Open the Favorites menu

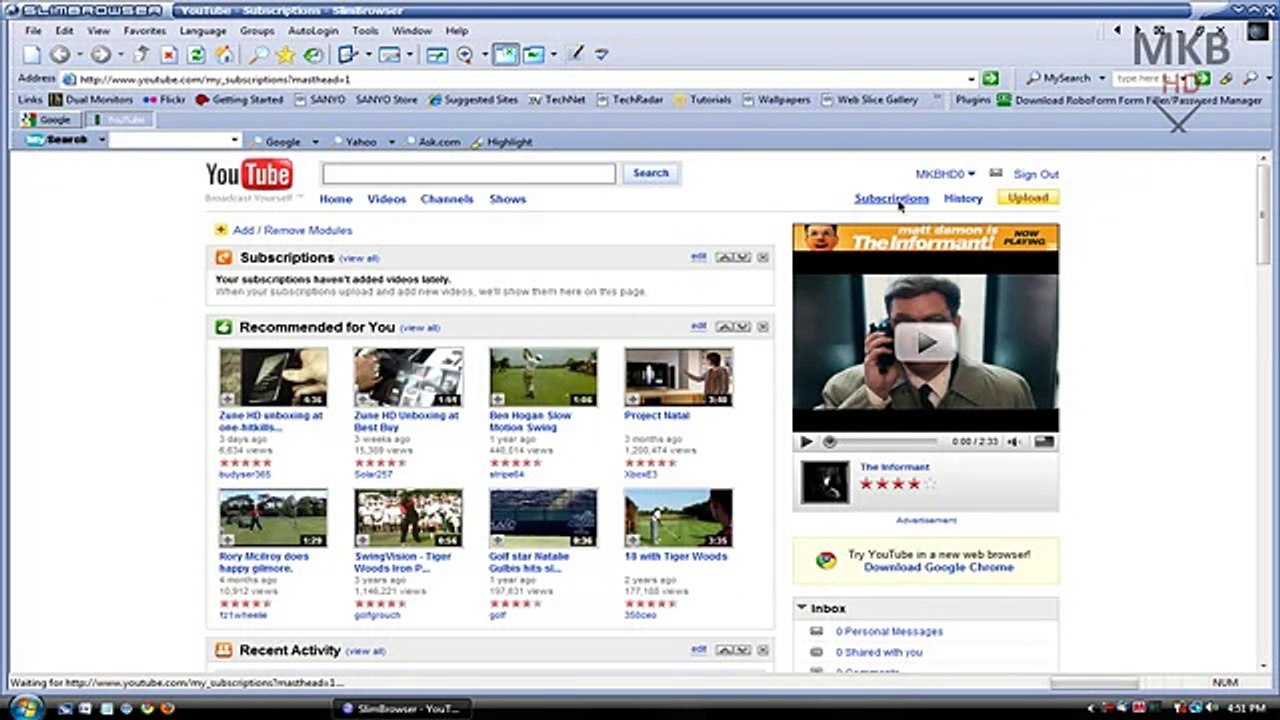[x=144, y=31]
